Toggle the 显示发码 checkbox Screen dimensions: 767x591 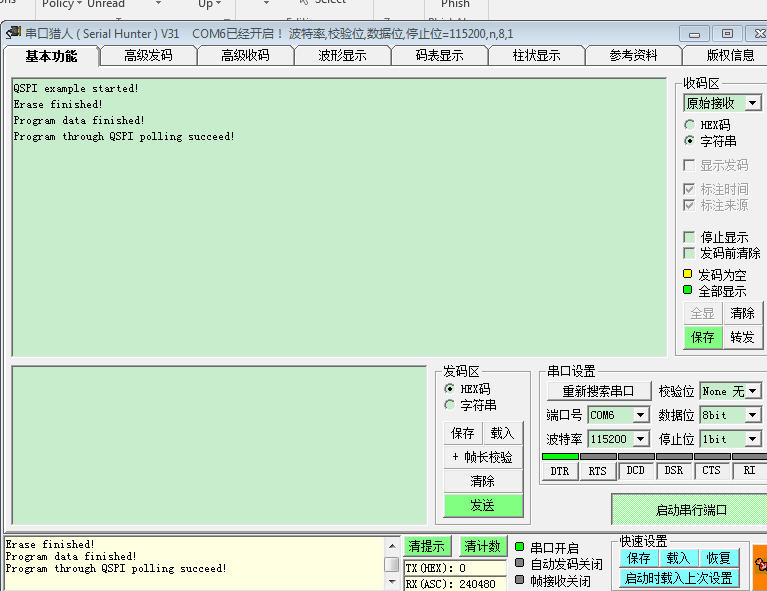(x=689, y=165)
